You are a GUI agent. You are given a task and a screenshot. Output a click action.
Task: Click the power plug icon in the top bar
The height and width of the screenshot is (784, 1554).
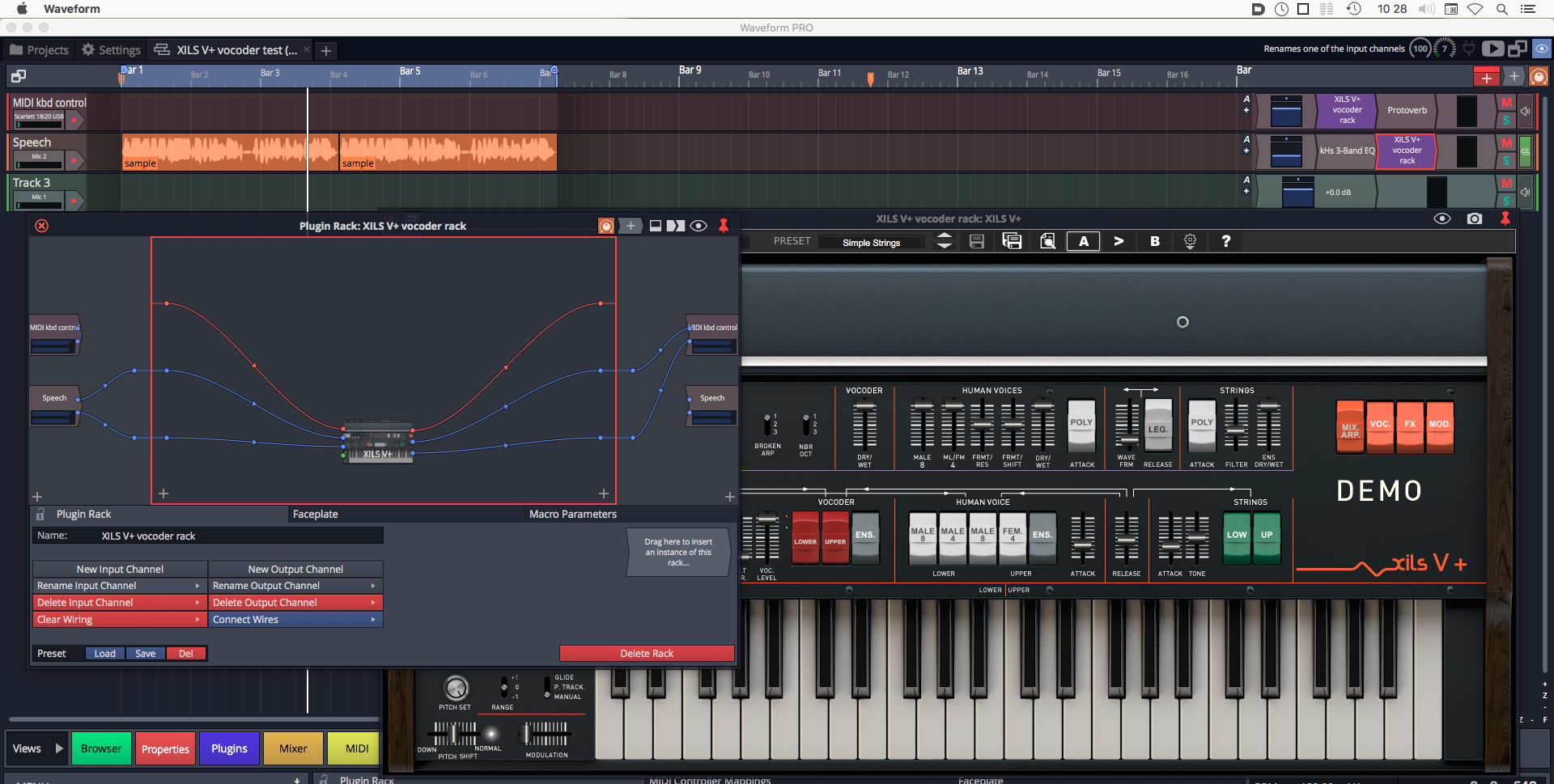click(1469, 49)
